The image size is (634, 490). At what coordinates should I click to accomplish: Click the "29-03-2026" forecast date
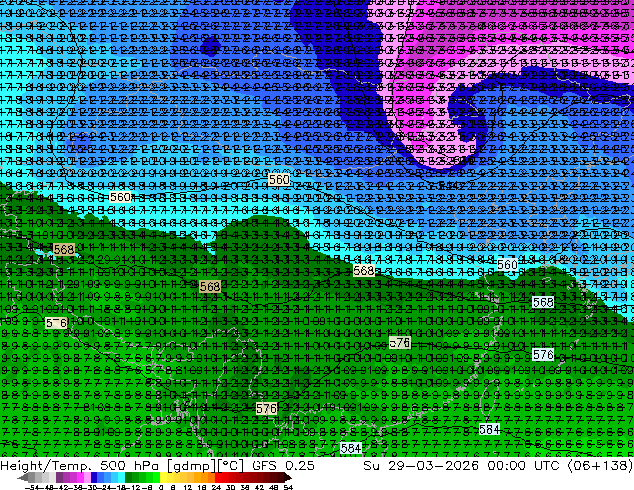(x=433, y=465)
